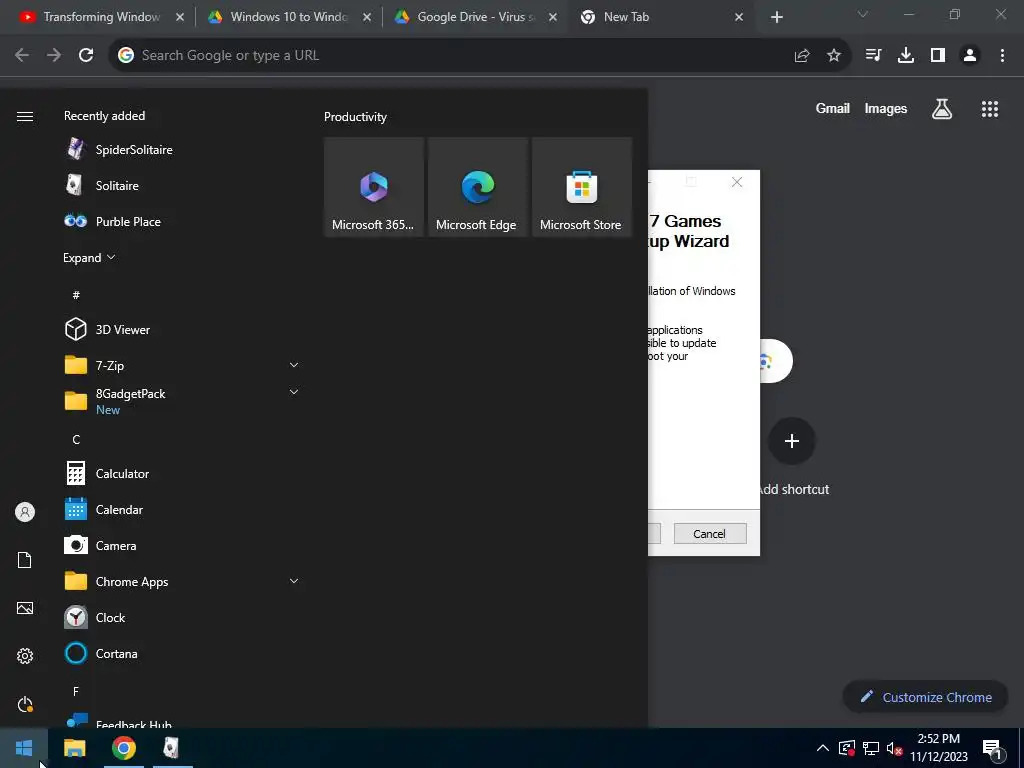1024x768 pixels.
Task: Open File Explorer from taskbar
Action: (74, 748)
